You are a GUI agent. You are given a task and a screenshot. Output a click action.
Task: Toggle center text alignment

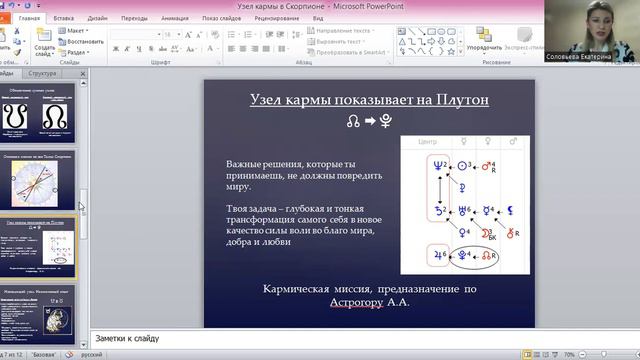pos(243,49)
